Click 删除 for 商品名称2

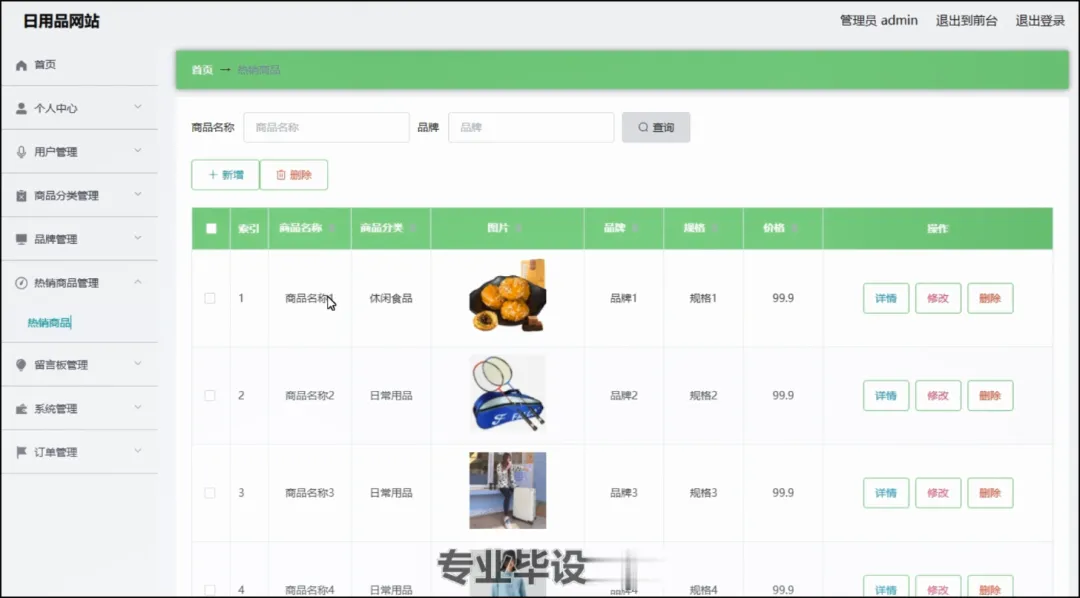[x=990, y=395]
